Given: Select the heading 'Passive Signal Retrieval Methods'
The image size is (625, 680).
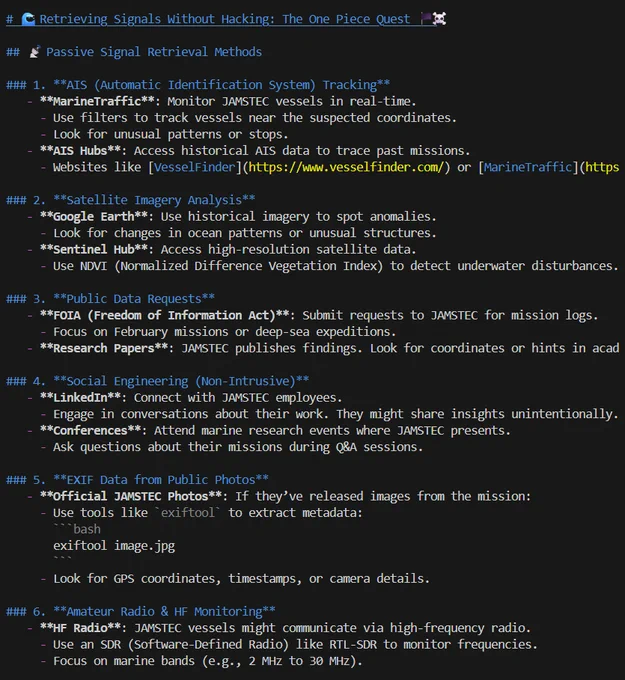Looking at the screenshot, I should pos(154,52).
